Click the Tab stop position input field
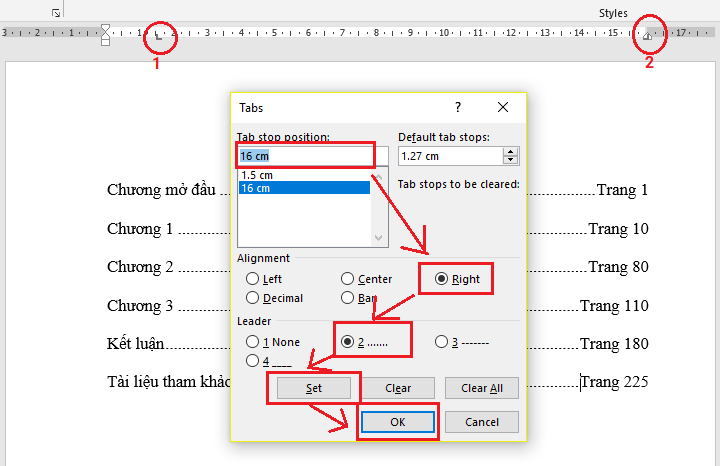This screenshot has height=466, width=720. [305, 156]
